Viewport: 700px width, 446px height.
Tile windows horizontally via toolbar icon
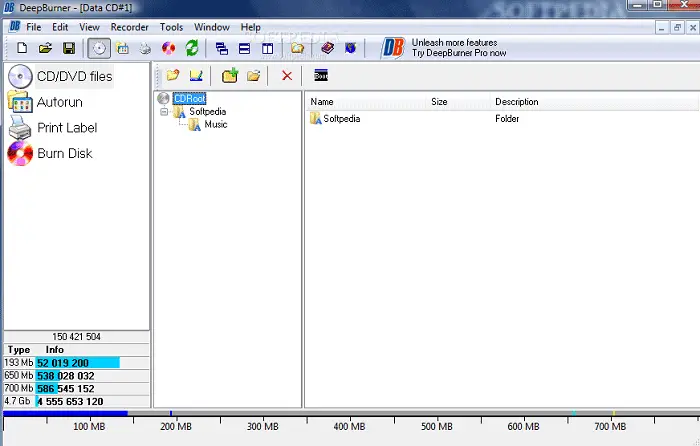pos(244,48)
